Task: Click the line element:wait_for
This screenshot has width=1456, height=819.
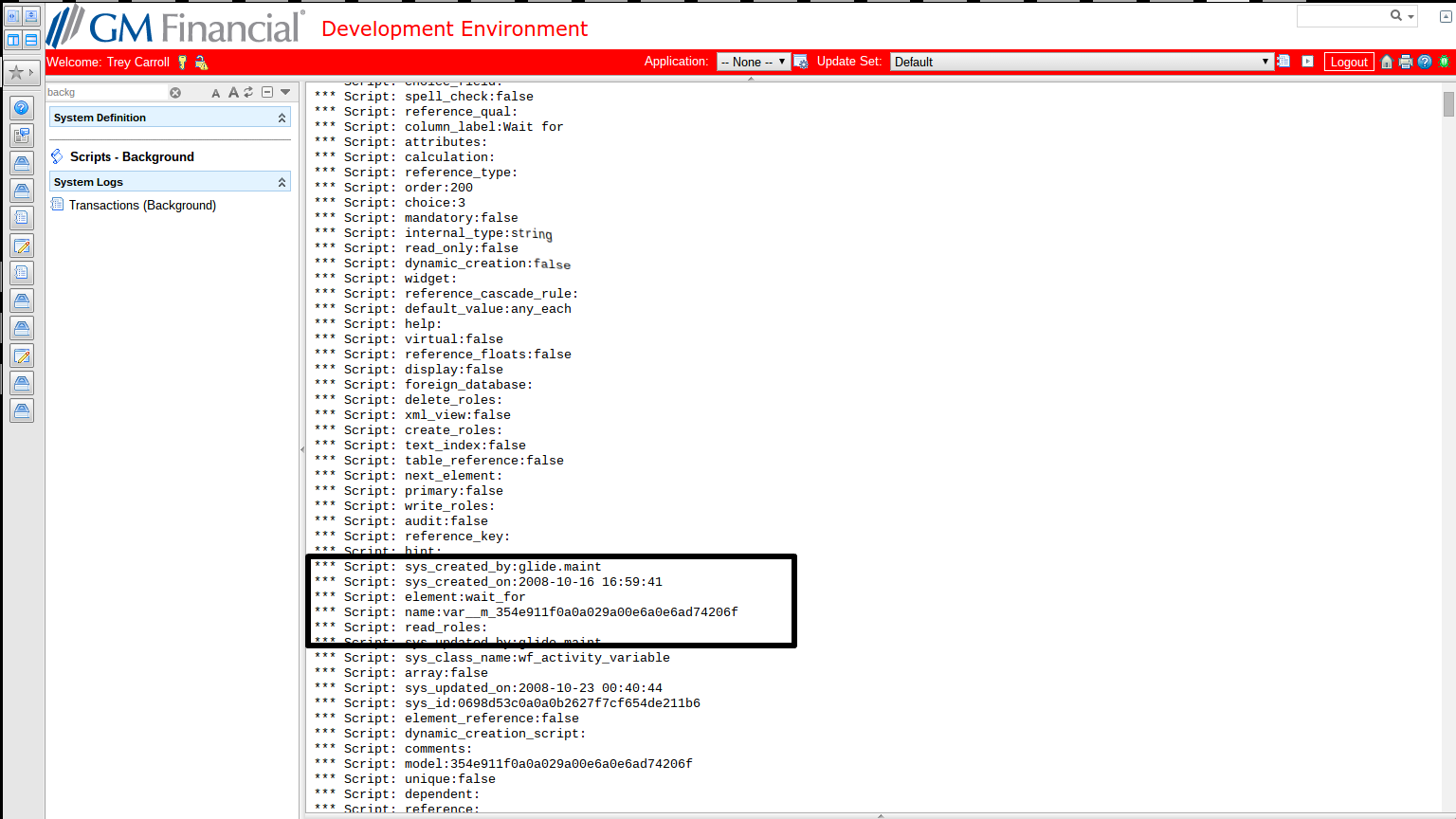Action: click(x=420, y=597)
